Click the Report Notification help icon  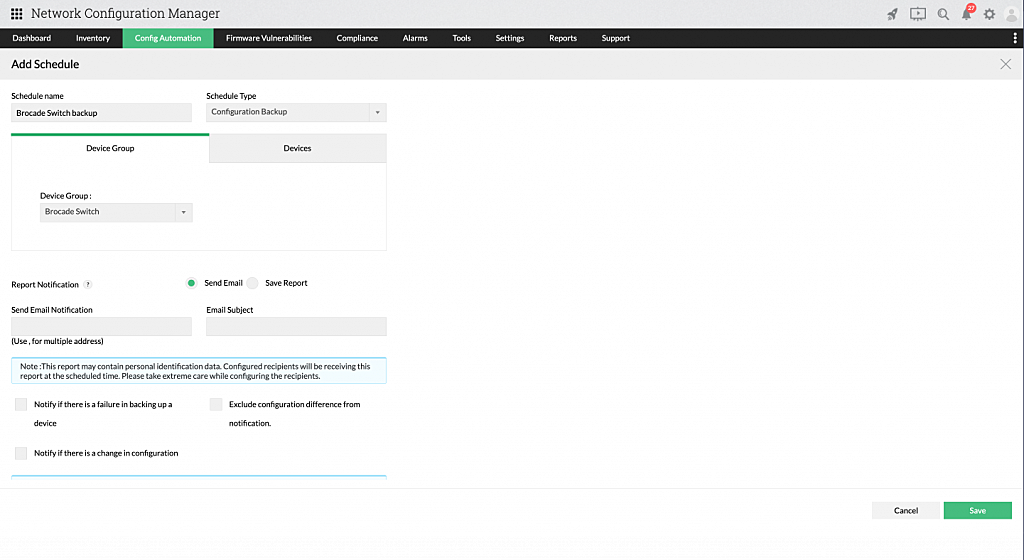click(x=88, y=285)
